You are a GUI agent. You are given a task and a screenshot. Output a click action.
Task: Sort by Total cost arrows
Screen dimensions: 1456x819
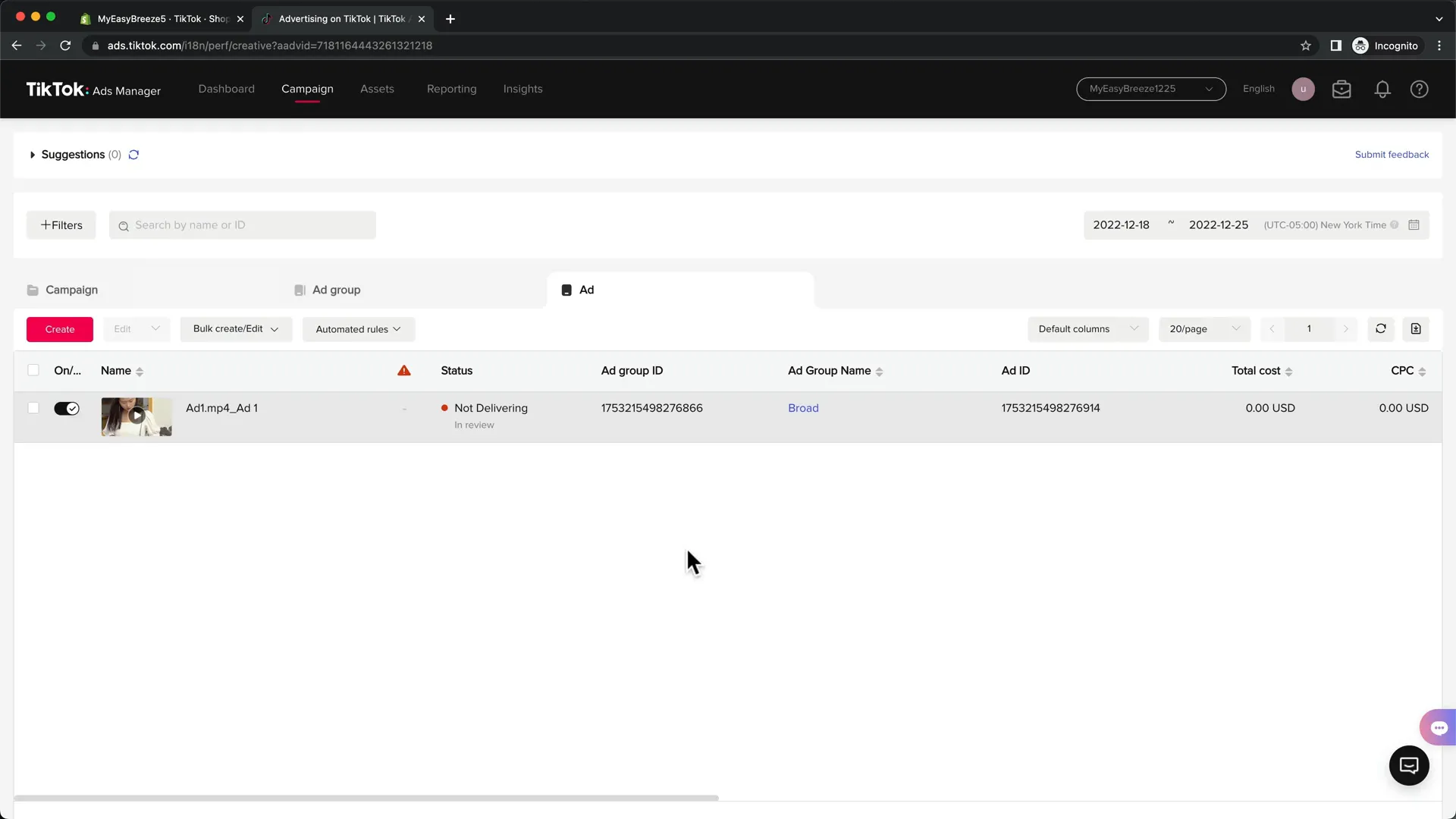1288,372
